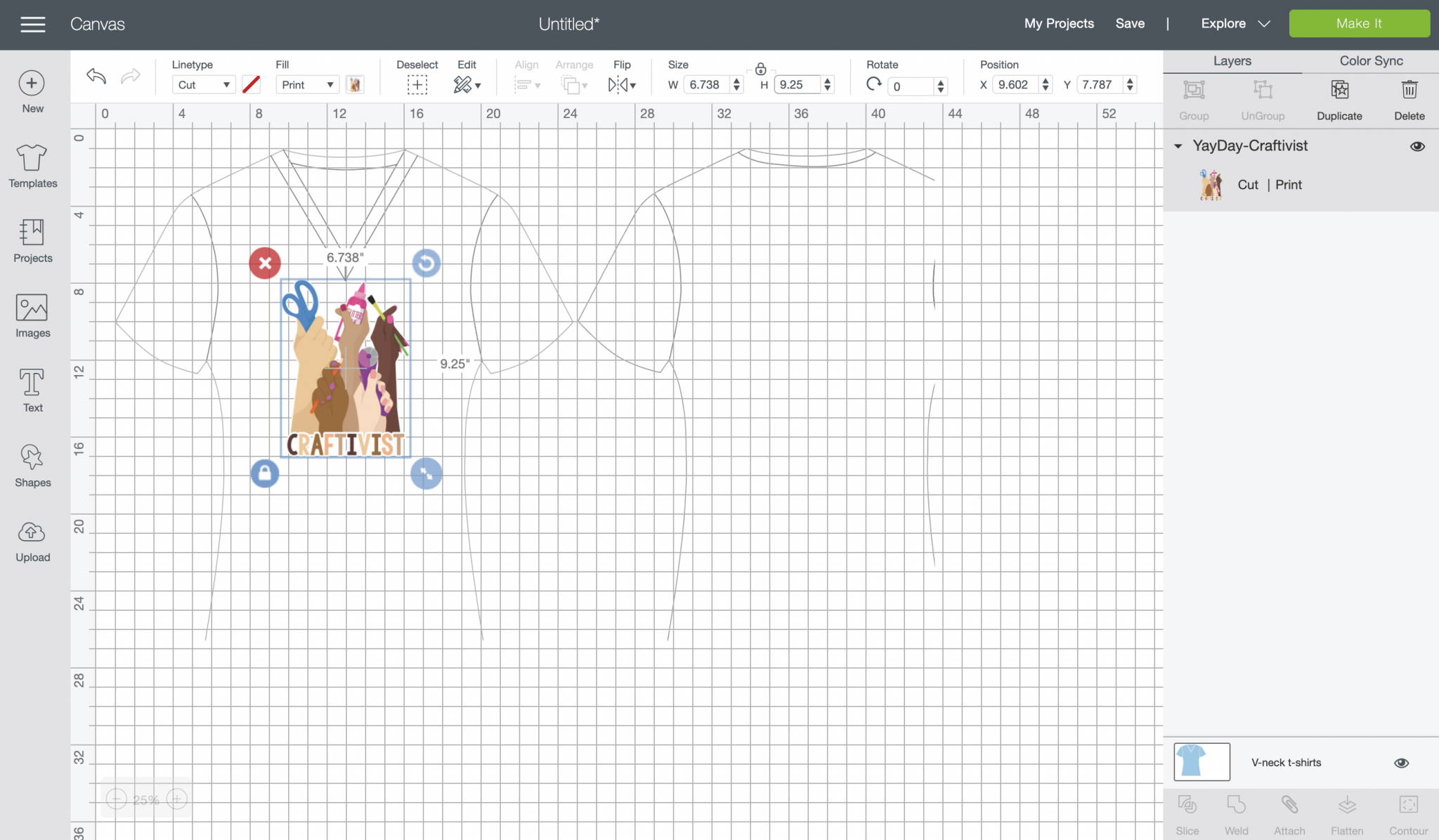Select the Text tool

[x=32, y=391]
